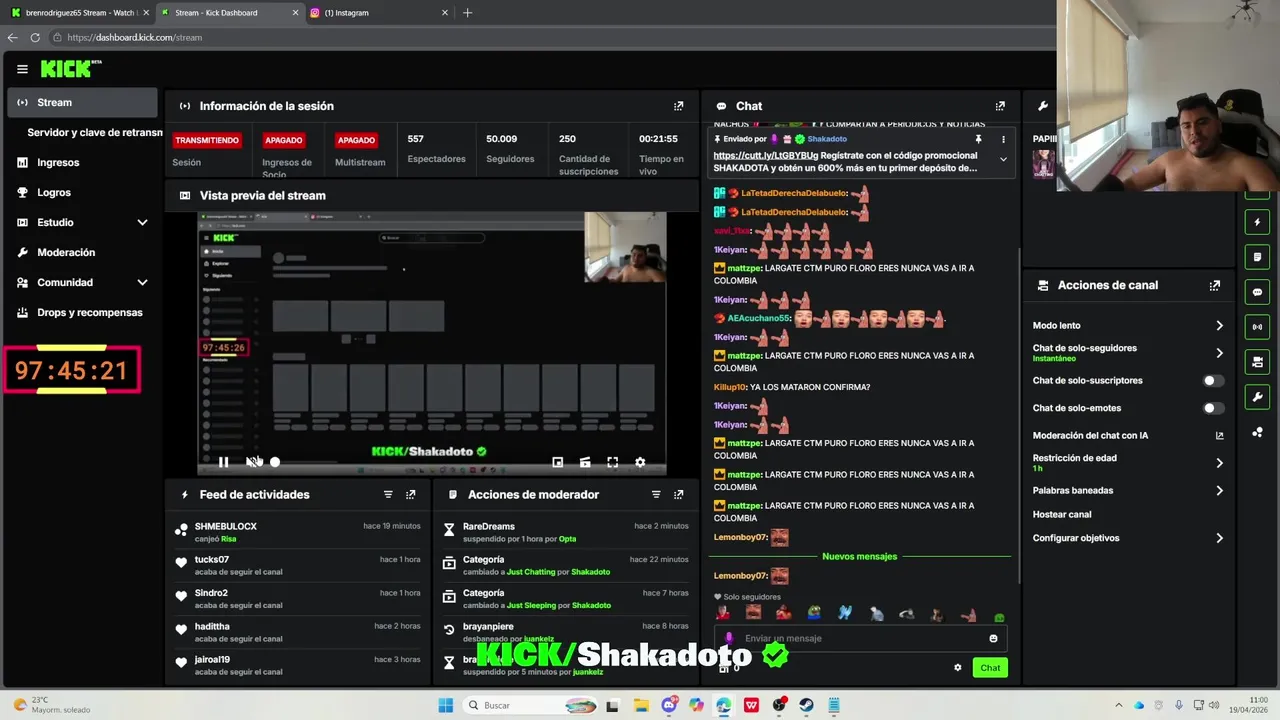Image resolution: width=1280 pixels, height=720 pixels.
Task: Select the notes document sidebar icon
Action: click(1258, 257)
